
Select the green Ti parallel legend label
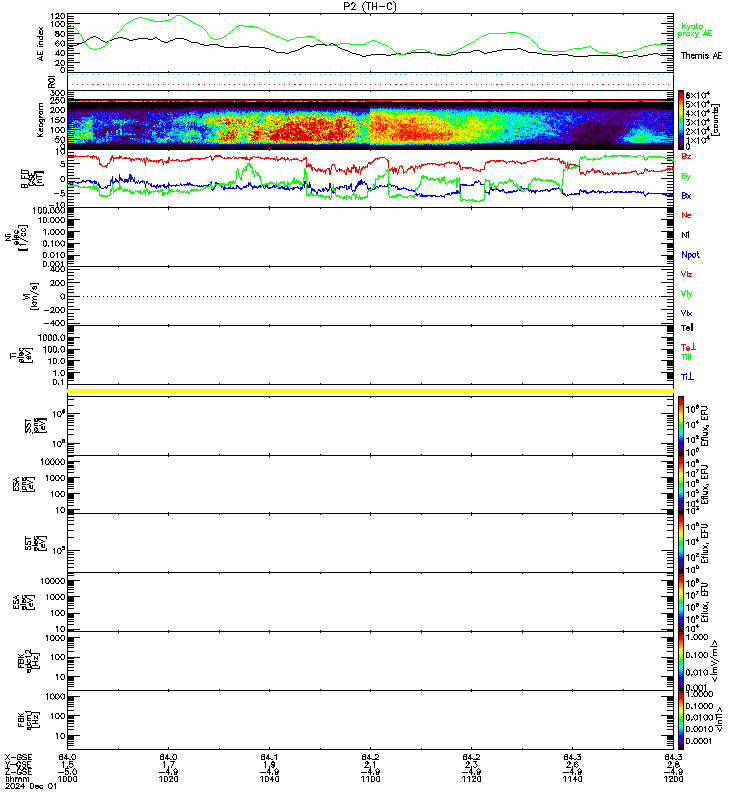[686, 357]
